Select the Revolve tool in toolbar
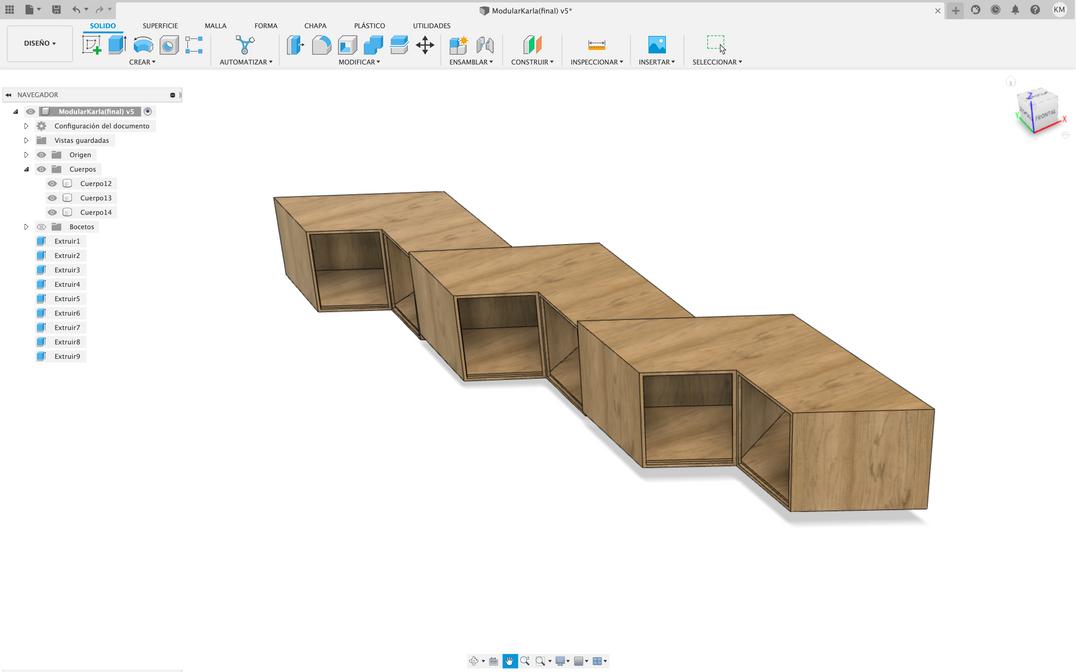The height and width of the screenshot is (672, 1076). pos(143,44)
